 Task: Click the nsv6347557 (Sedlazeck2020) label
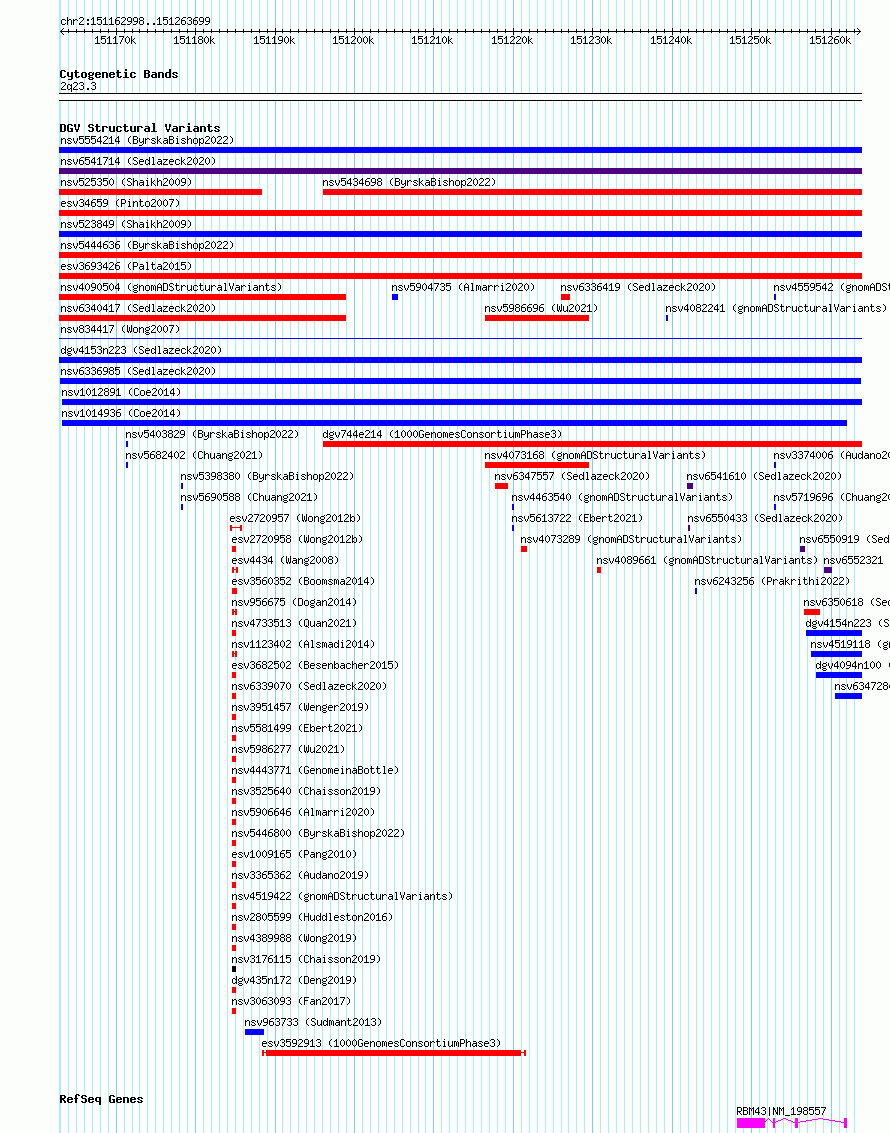[572, 475]
